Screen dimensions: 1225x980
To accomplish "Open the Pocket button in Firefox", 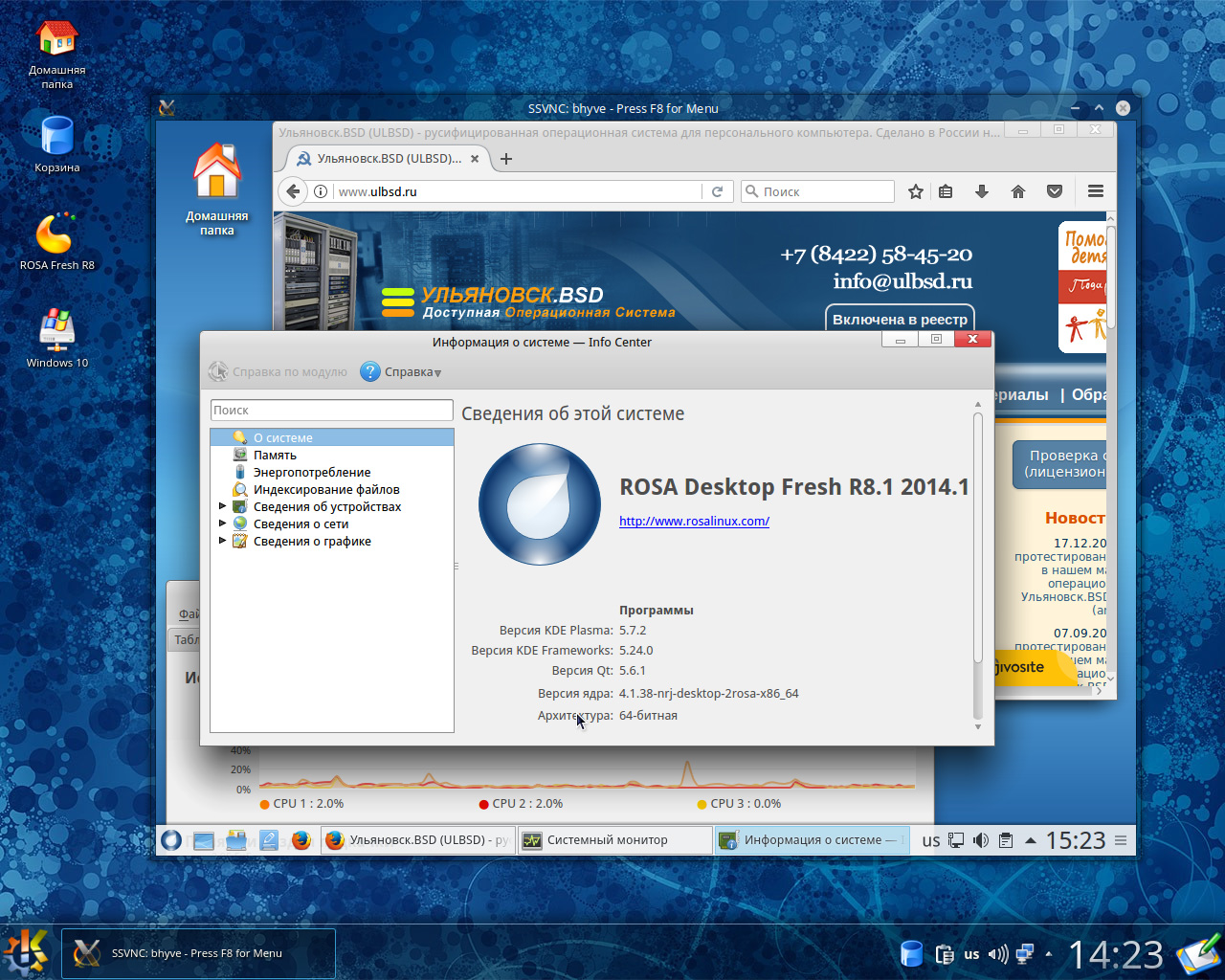I will pyautogui.click(x=1055, y=191).
